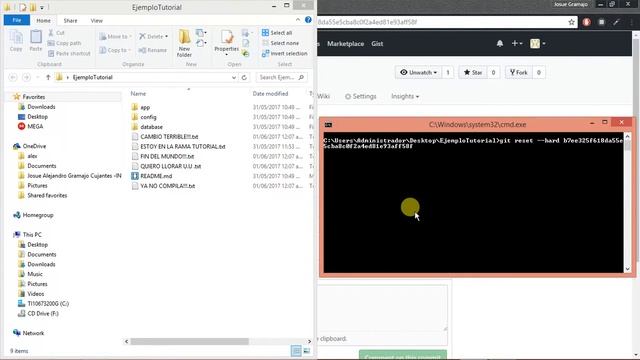Sort files by Date modified column
This screenshot has width=640, height=360.
tap(270, 93)
